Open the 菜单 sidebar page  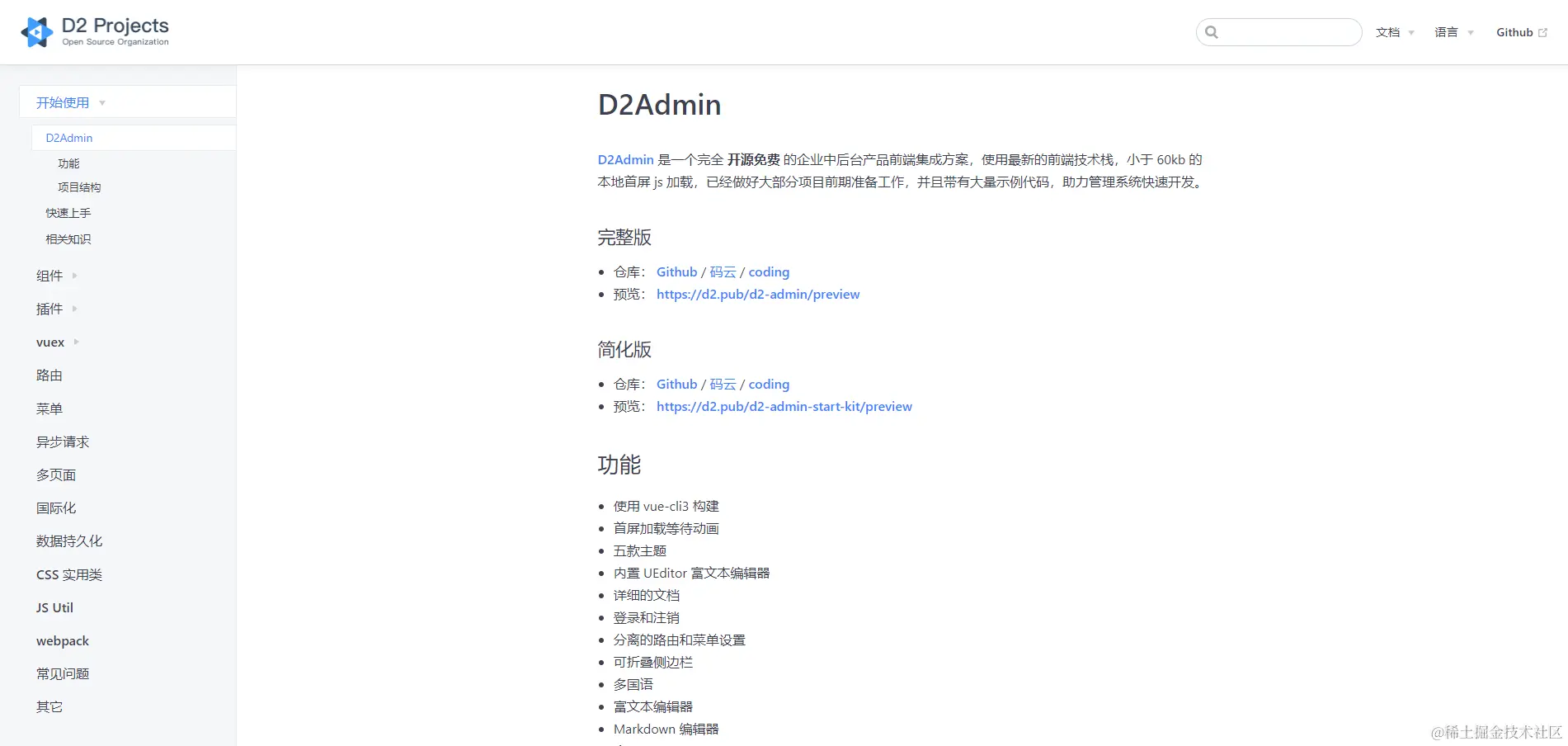[49, 408]
